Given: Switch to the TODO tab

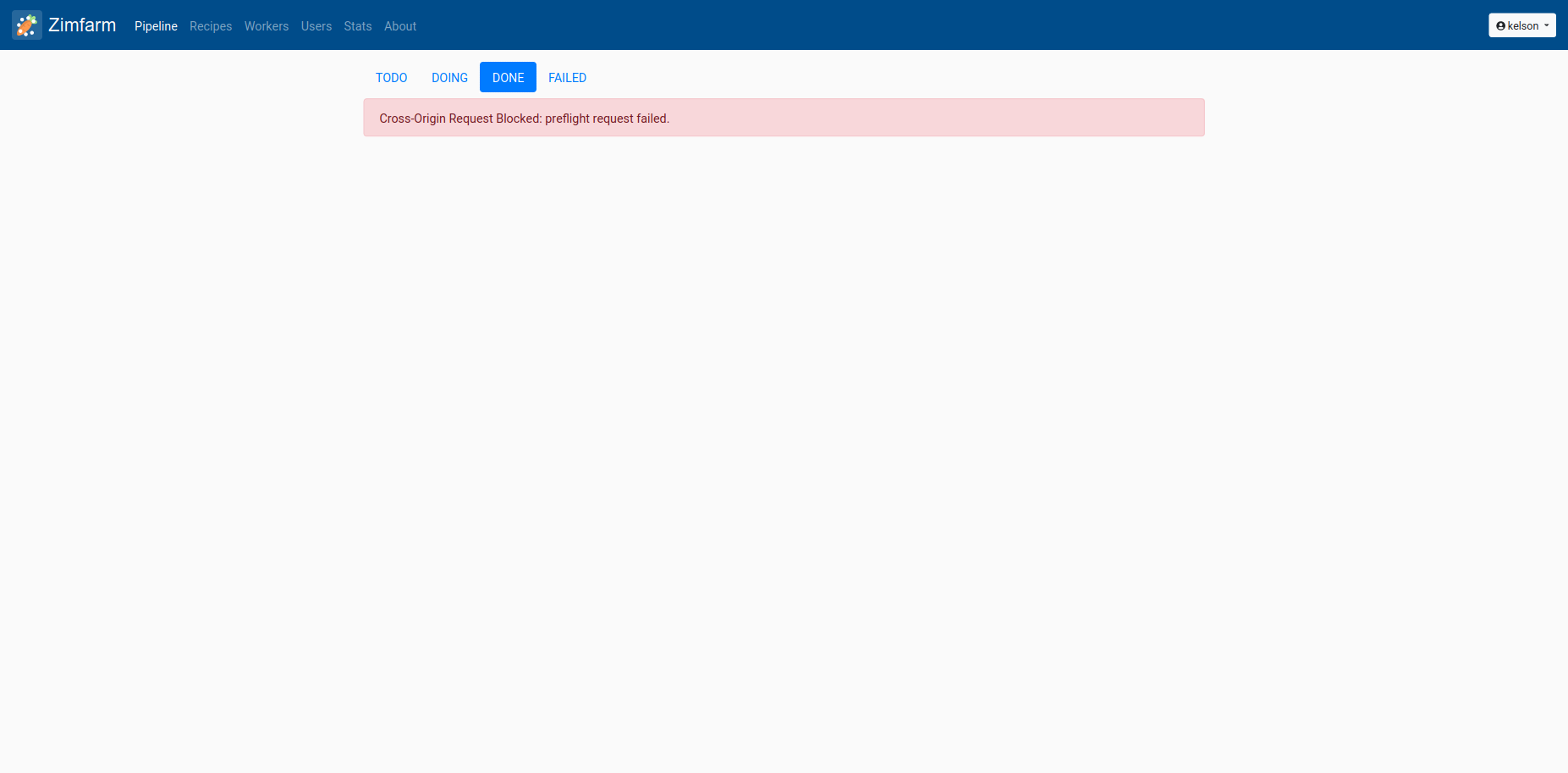Looking at the screenshot, I should [x=391, y=77].
